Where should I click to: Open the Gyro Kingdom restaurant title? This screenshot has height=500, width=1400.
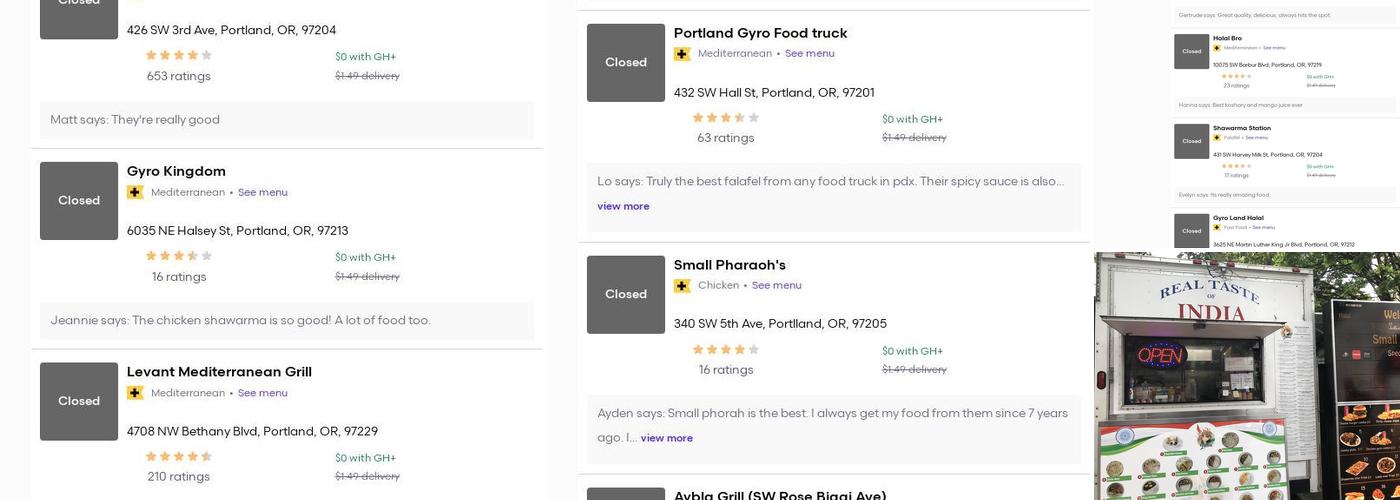tap(176, 171)
